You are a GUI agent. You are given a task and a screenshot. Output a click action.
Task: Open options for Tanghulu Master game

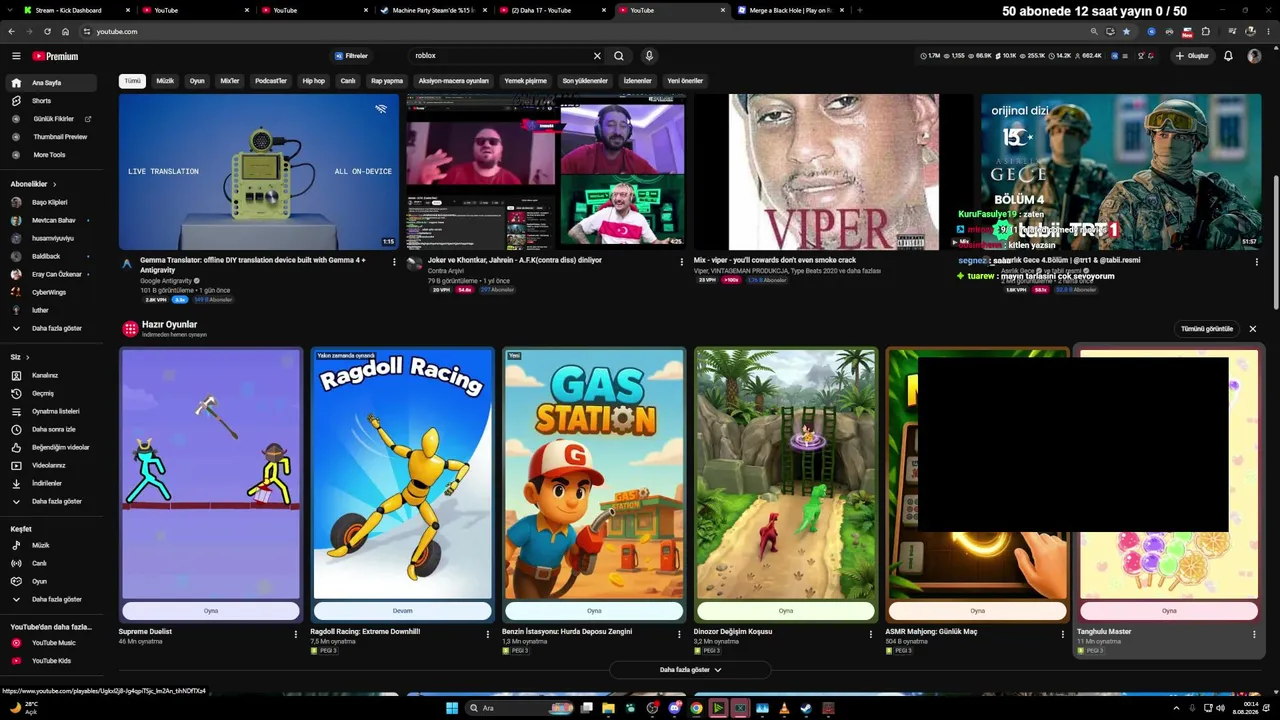[1254, 634]
